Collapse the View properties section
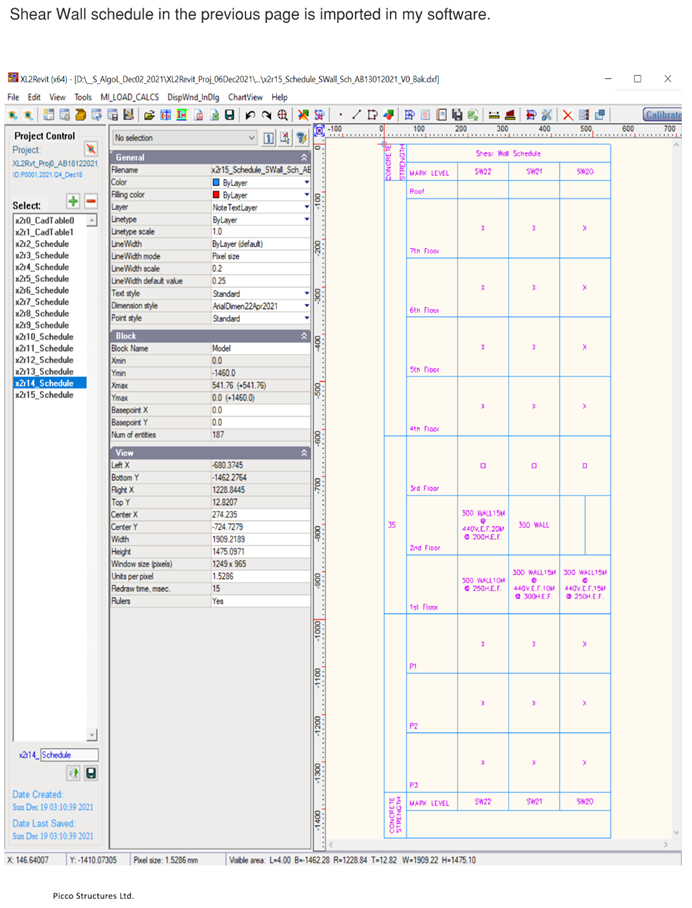 point(304,453)
